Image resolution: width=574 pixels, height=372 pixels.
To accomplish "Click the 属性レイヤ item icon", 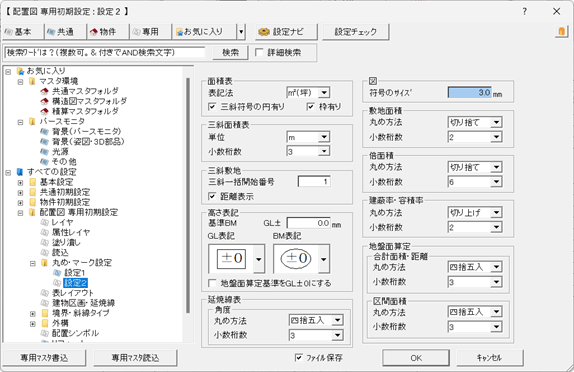I will coord(45,232).
